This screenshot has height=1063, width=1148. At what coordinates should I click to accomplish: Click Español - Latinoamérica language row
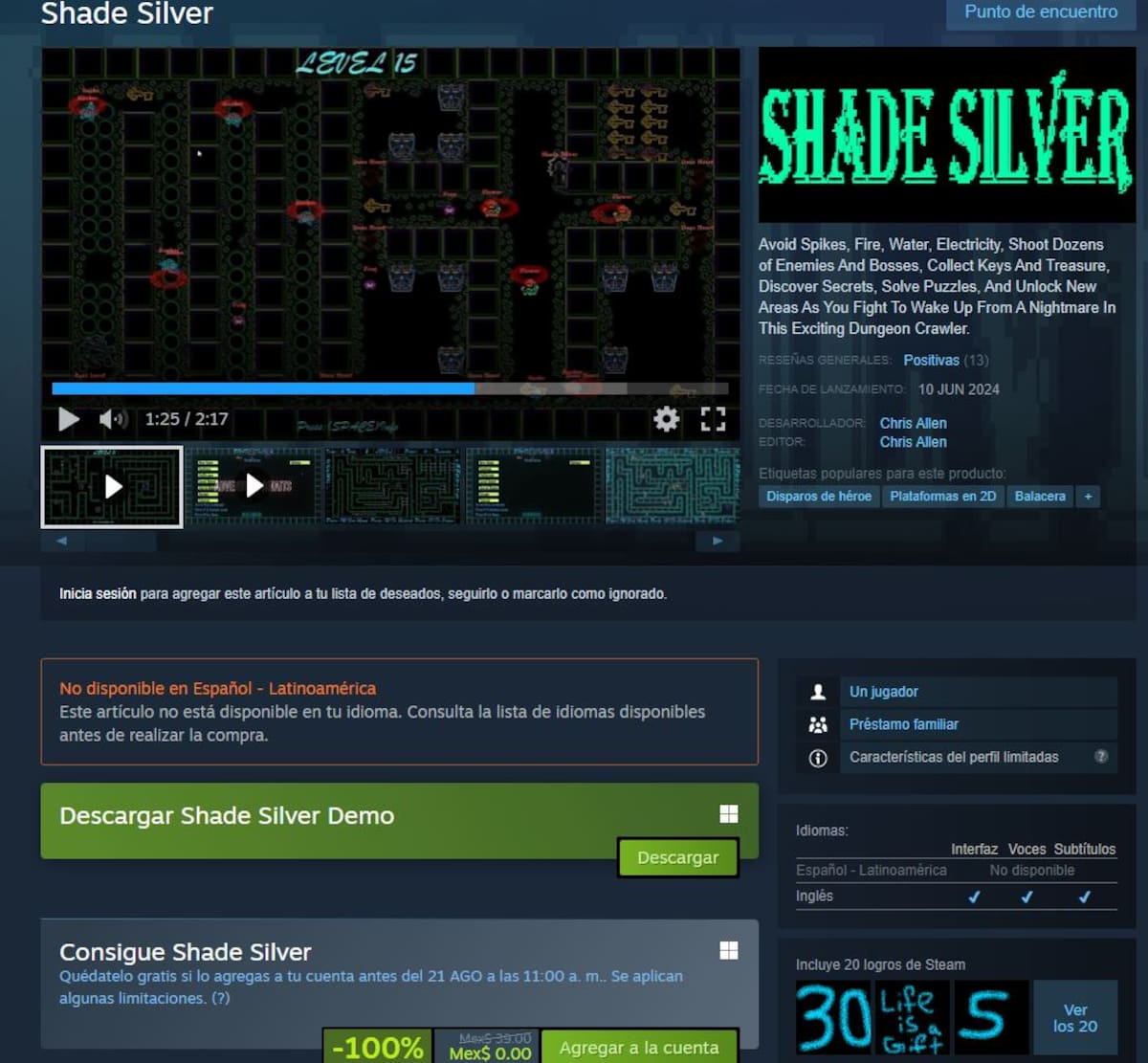point(957,871)
